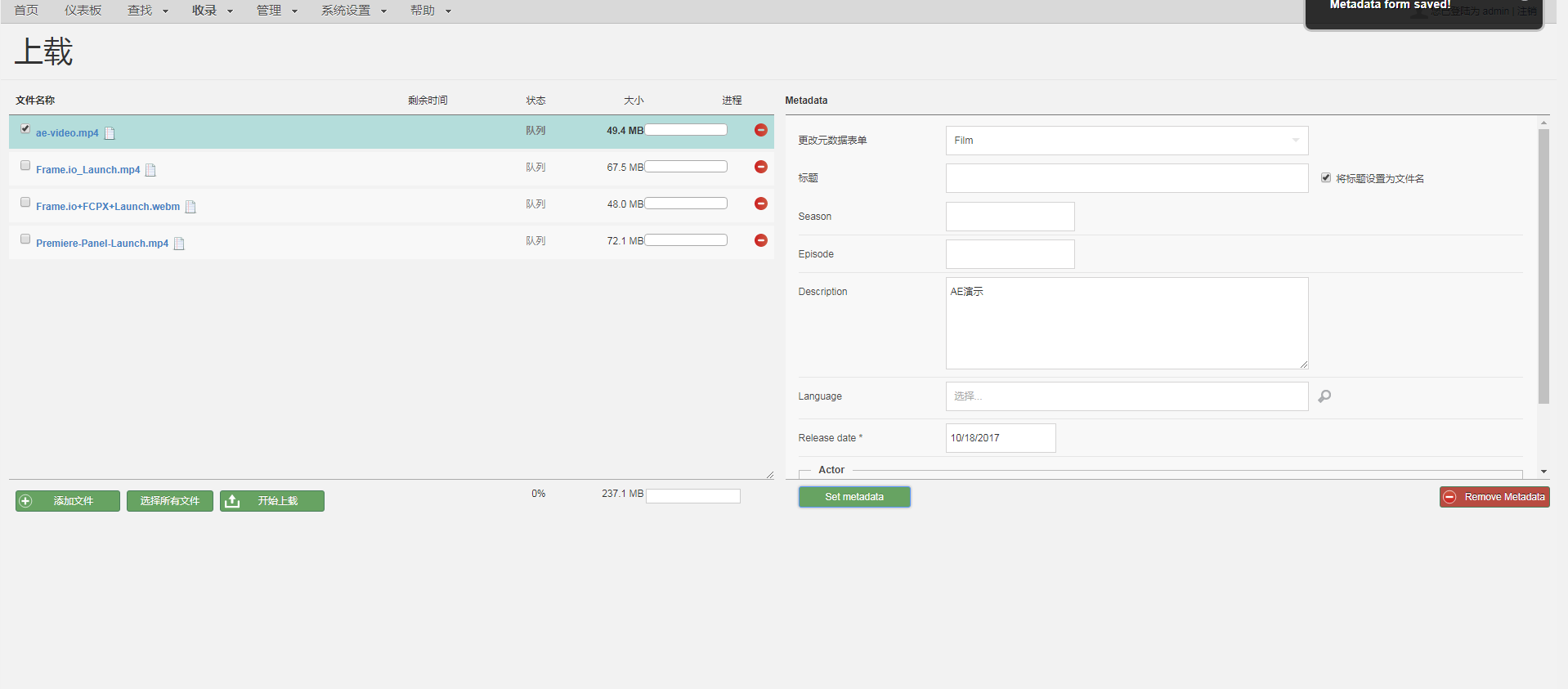
Task: Click into the Episode input field
Action: tap(1010, 254)
